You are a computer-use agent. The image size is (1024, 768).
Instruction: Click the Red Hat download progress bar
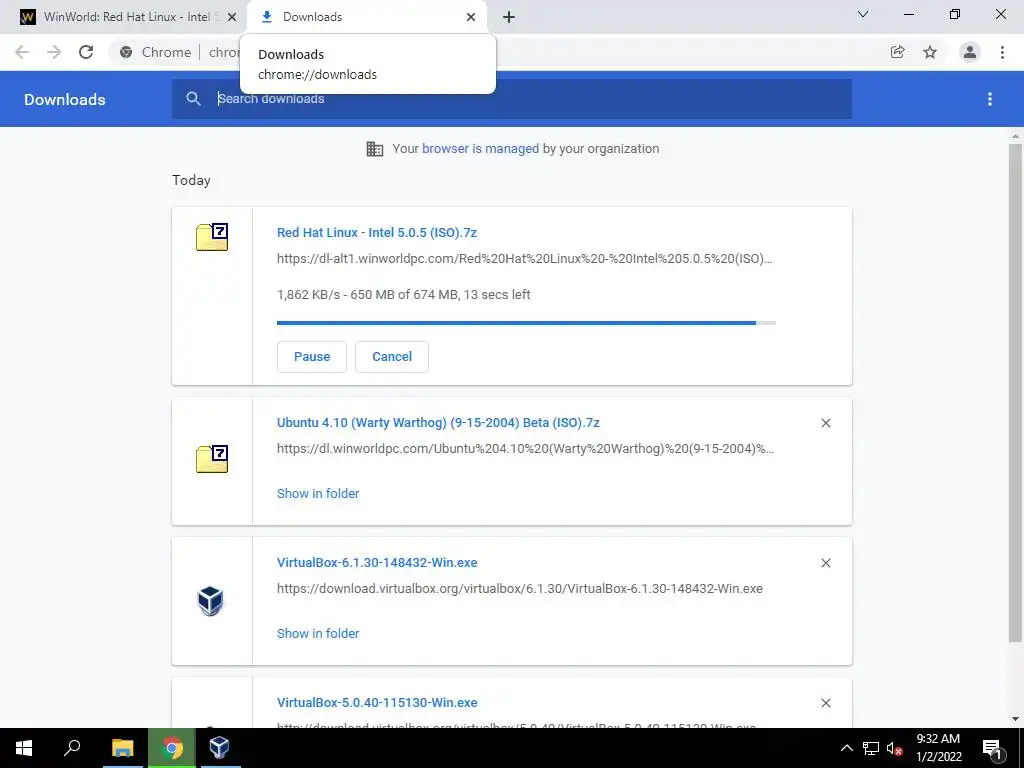pyautogui.click(x=526, y=323)
